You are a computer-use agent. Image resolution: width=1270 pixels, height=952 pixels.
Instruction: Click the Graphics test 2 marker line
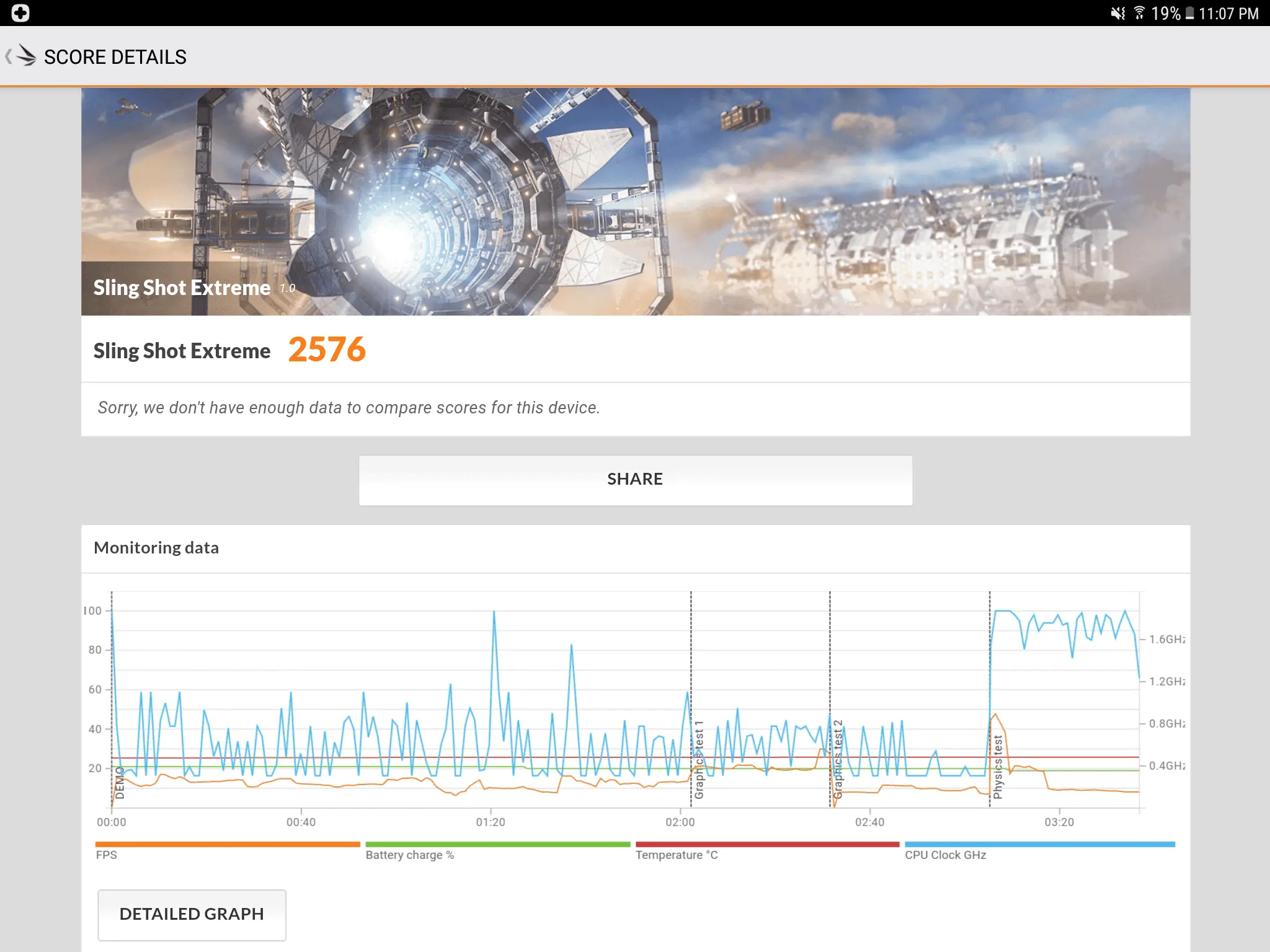tap(830, 699)
